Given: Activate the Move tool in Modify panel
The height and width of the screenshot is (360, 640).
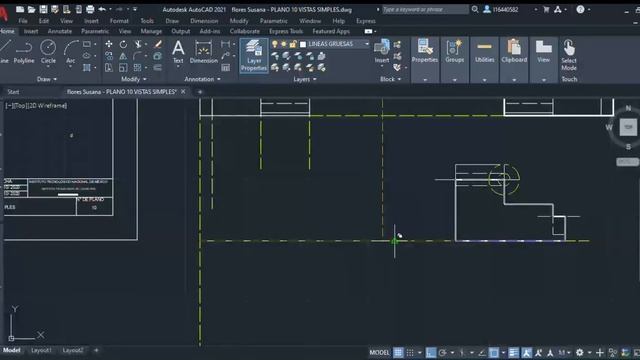Looking at the screenshot, I should tap(109, 44).
